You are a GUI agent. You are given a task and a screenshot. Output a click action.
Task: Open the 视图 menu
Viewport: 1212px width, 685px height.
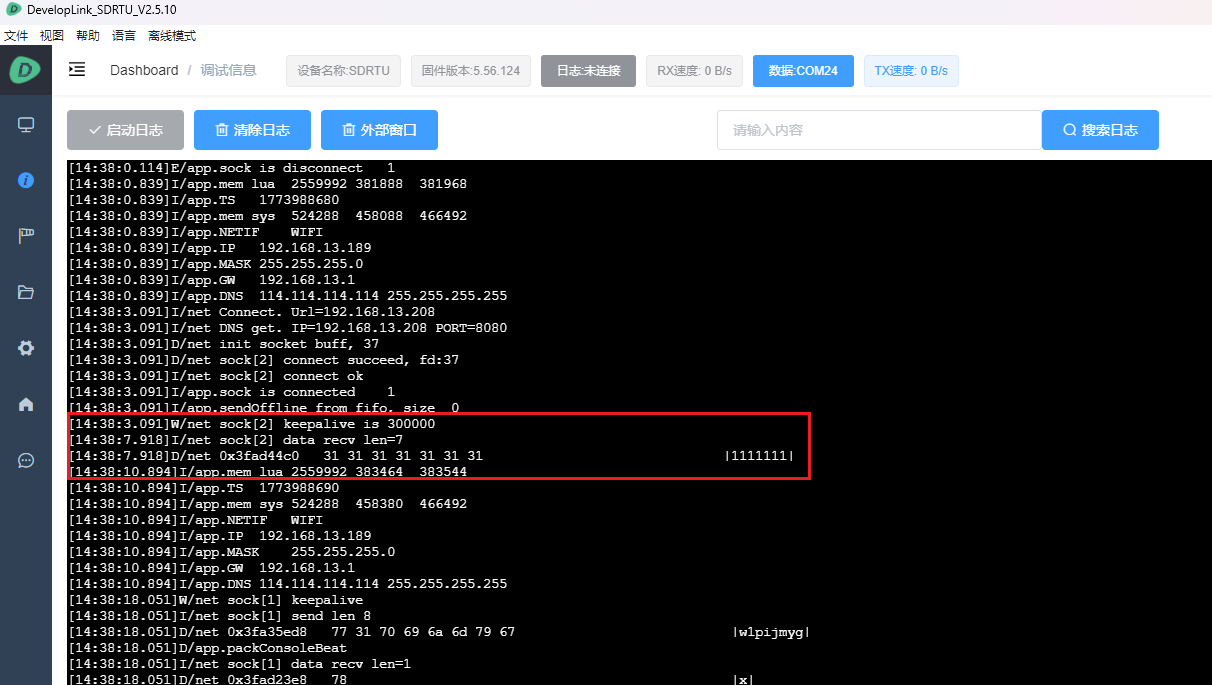click(52, 35)
